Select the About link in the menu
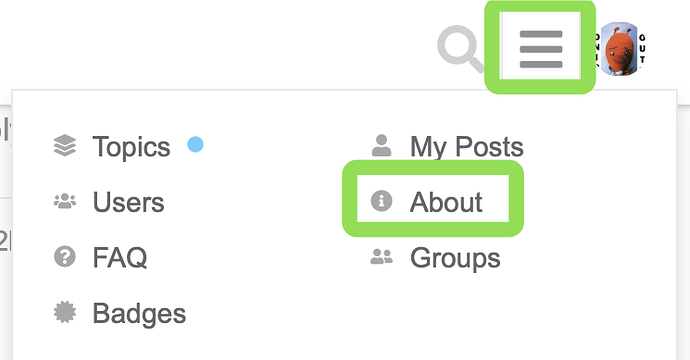Image resolution: width=690 pixels, height=360 pixels. pos(446,202)
